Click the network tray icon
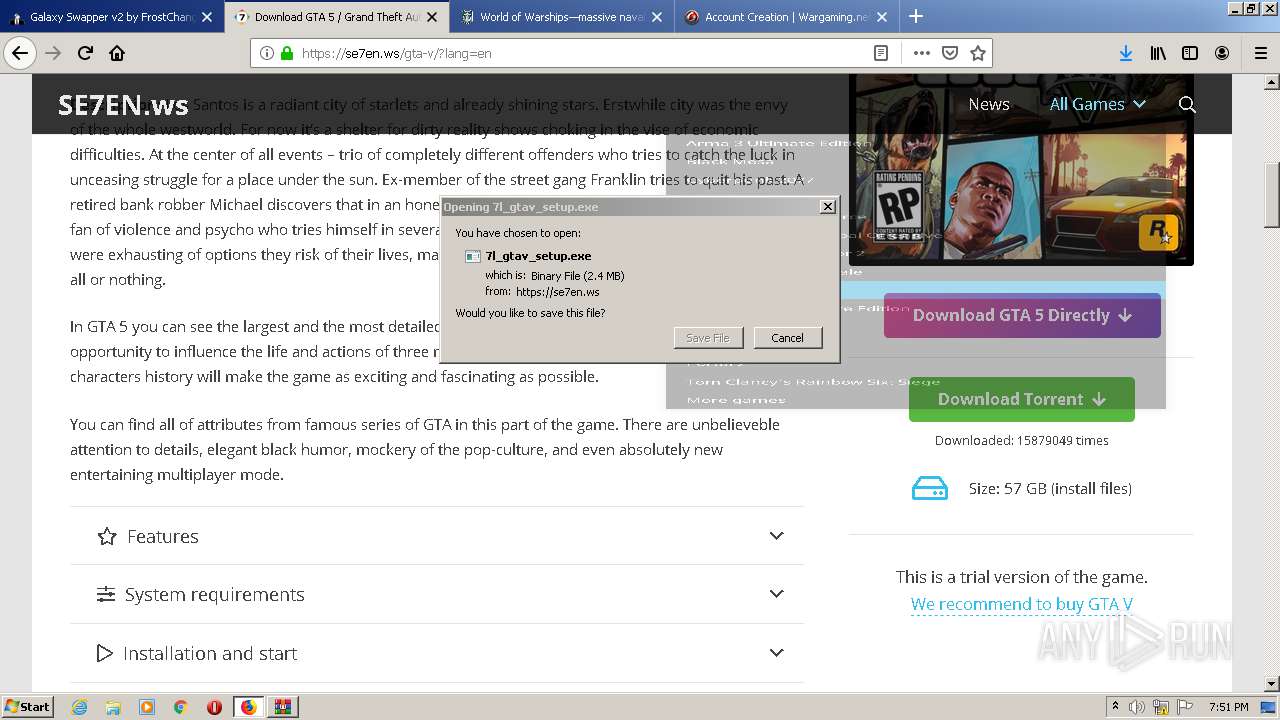The height and width of the screenshot is (720, 1280). click(x=1163, y=707)
